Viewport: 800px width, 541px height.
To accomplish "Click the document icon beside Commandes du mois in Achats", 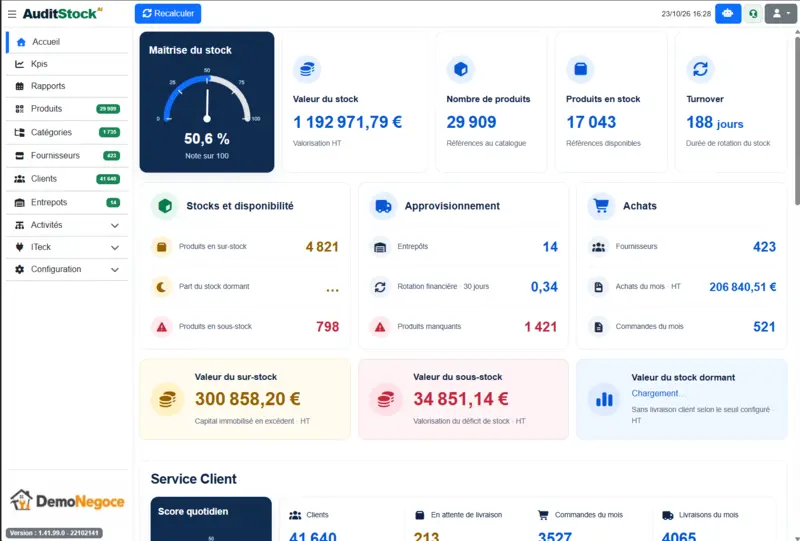I will [x=598, y=327].
